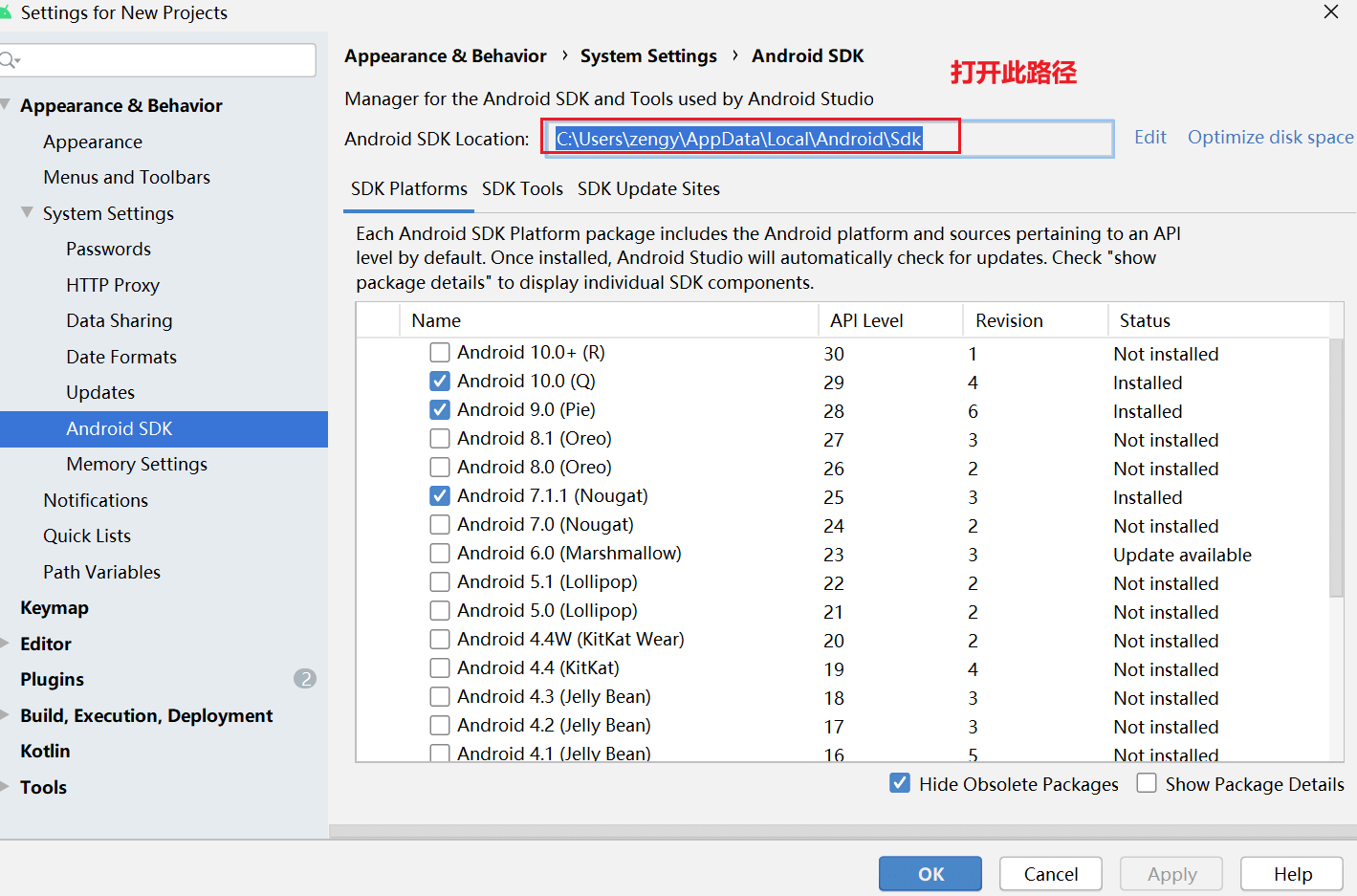Click System Settings in the breadcrumb
1357x896 pixels.
point(648,56)
